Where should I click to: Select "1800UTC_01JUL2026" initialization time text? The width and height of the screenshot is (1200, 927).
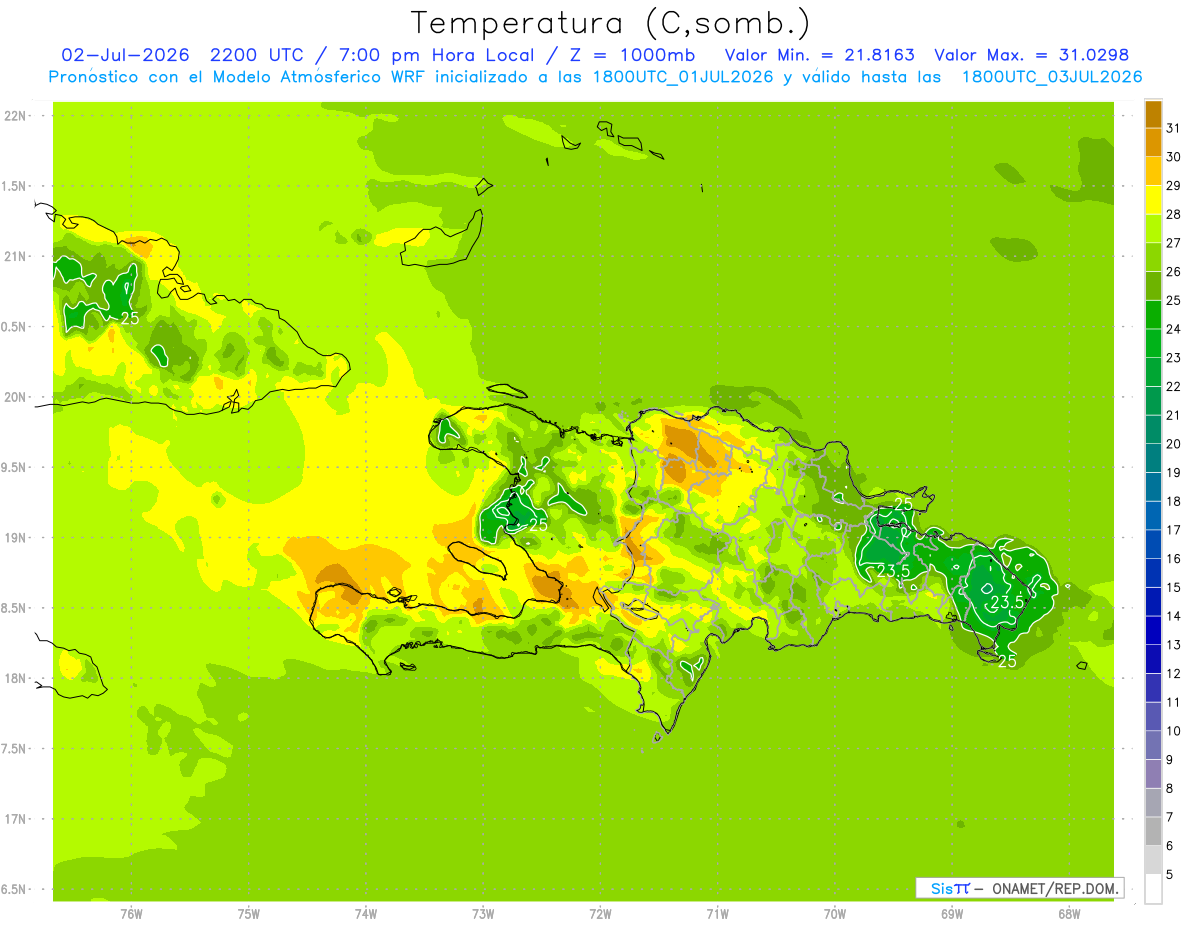(x=684, y=77)
